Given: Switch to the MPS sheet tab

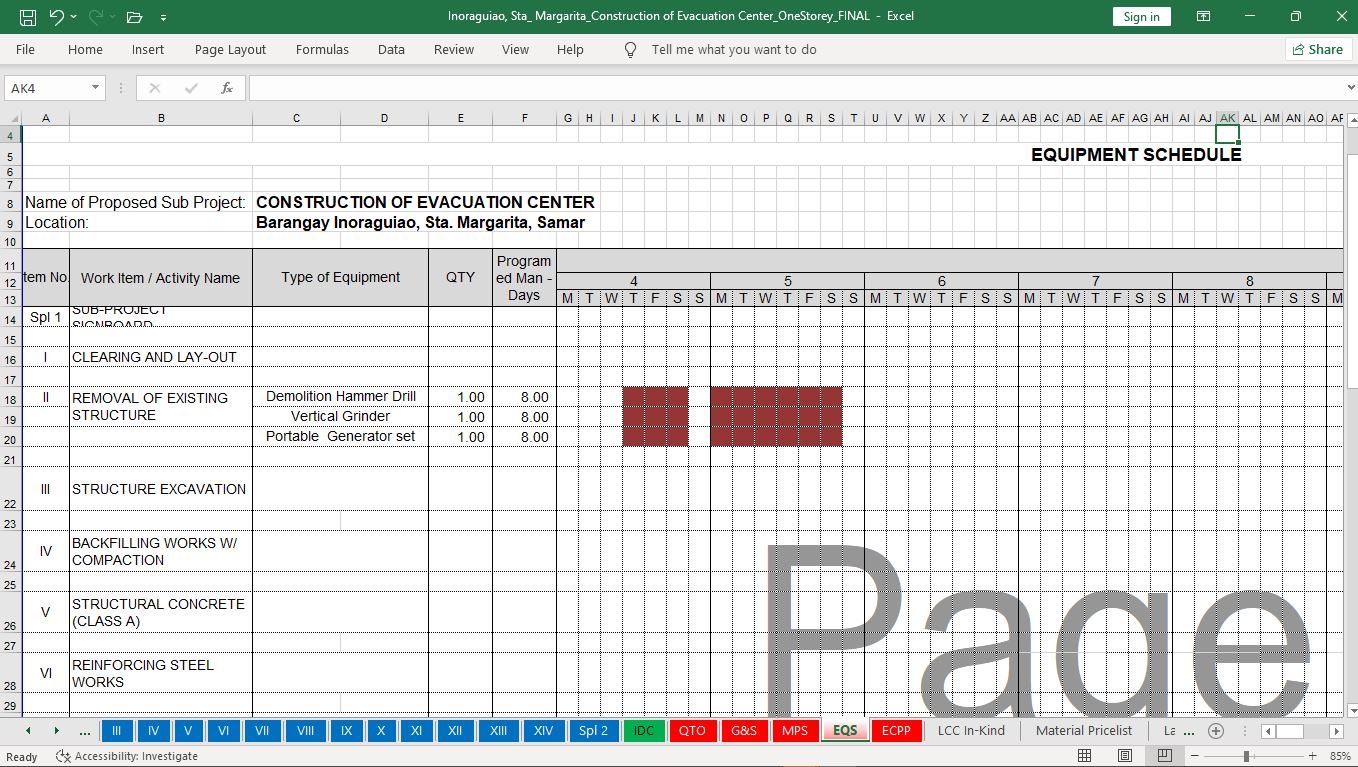Looking at the screenshot, I should (x=795, y=731).
